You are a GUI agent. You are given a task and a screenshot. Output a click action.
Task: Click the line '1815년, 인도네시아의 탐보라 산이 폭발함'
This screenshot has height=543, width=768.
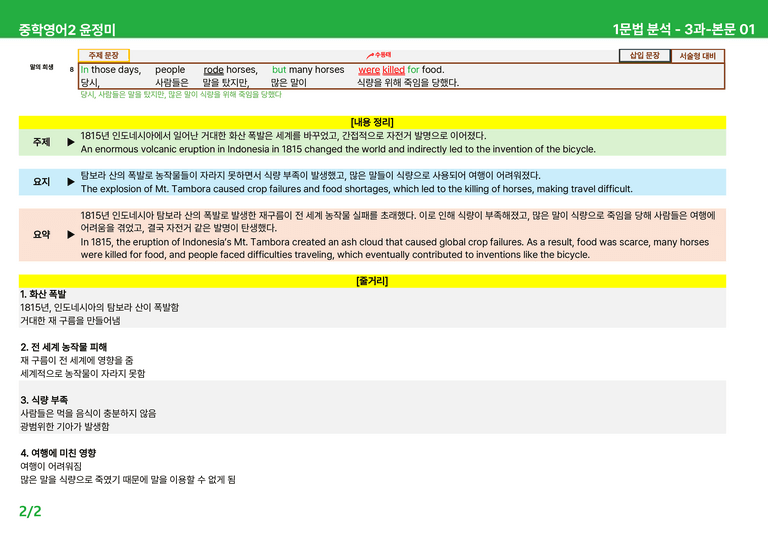pyautogui.click(x=99, y=307)
